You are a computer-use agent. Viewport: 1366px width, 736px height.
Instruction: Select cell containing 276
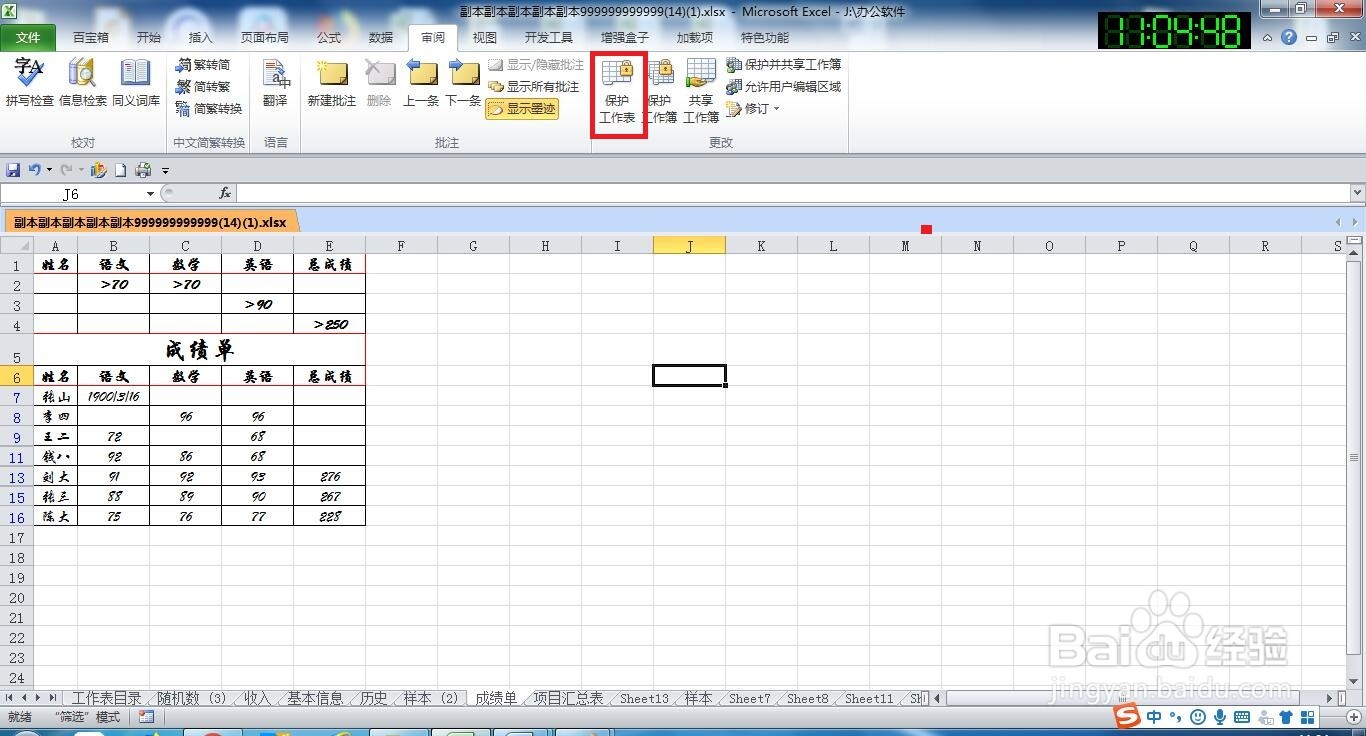click(x=329, y=476)
